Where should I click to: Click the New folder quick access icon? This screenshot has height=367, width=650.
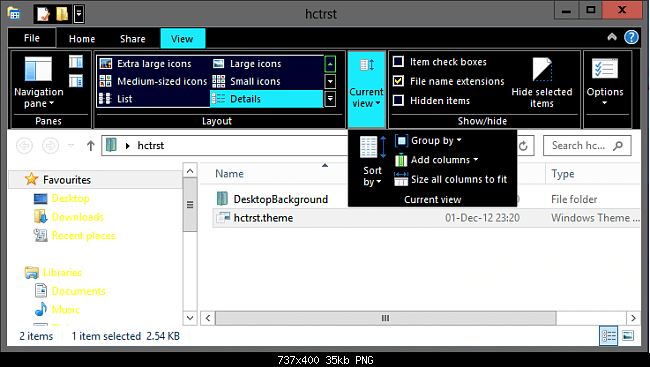62,14
